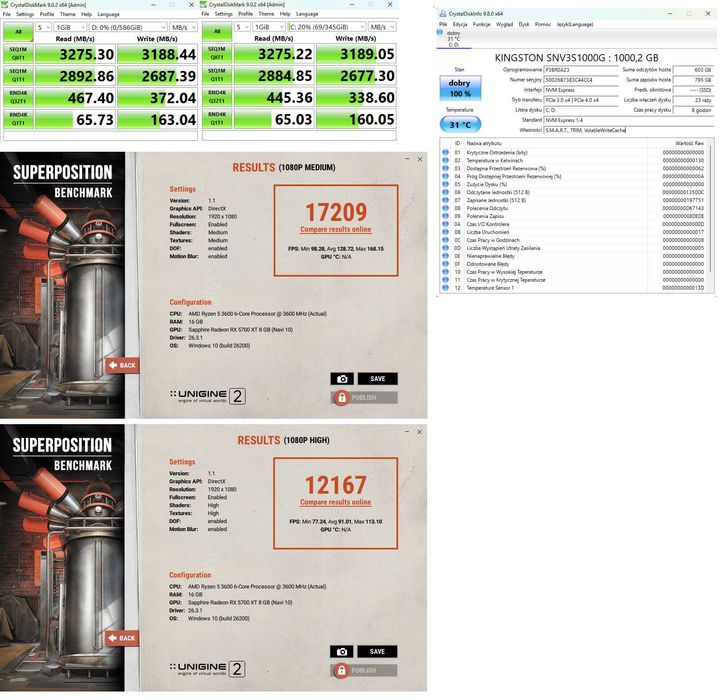Click status icon of Polecenia Zapisu row

click(x=445, y=216)
